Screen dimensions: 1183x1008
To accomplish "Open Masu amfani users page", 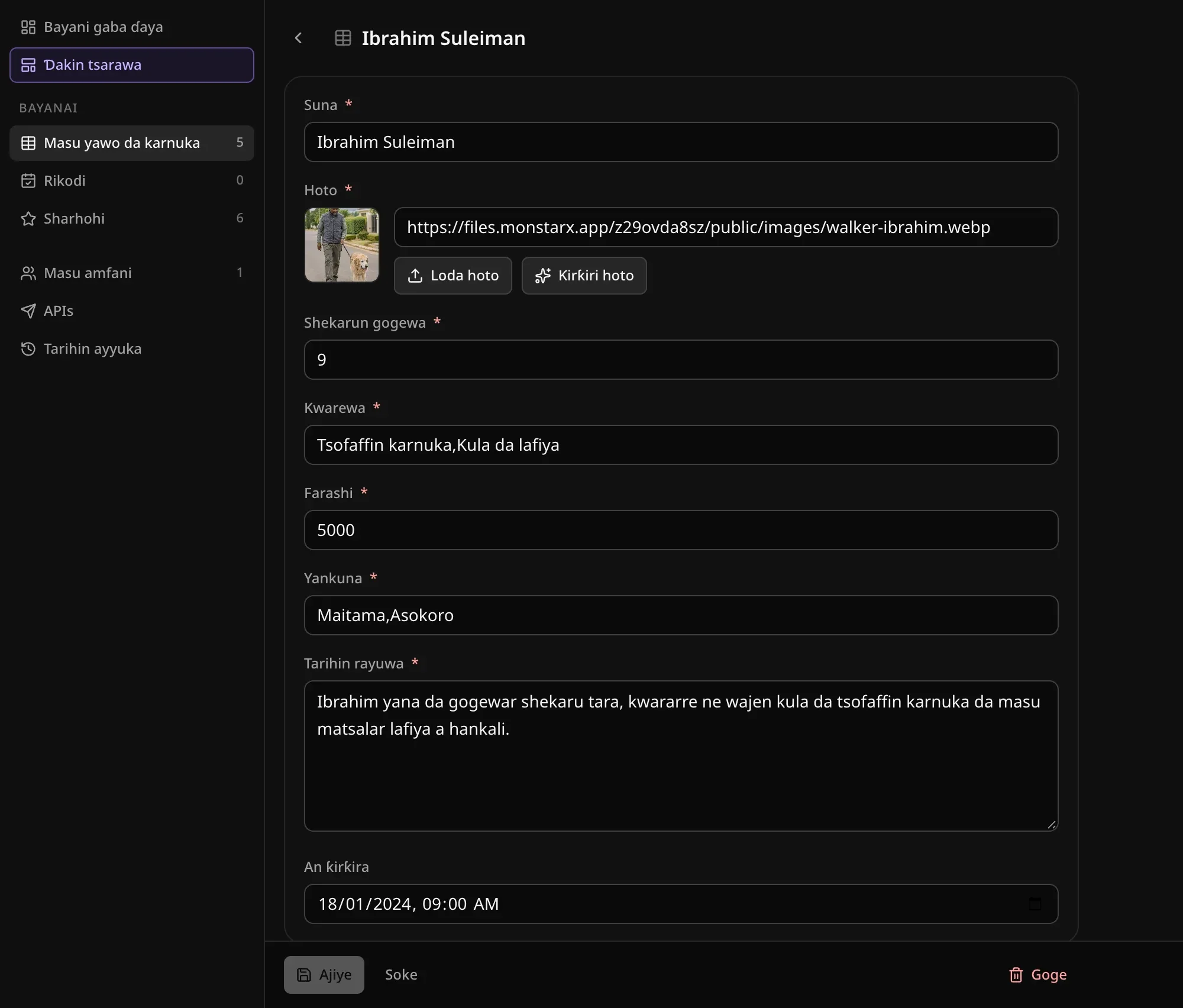I will 132,273.
